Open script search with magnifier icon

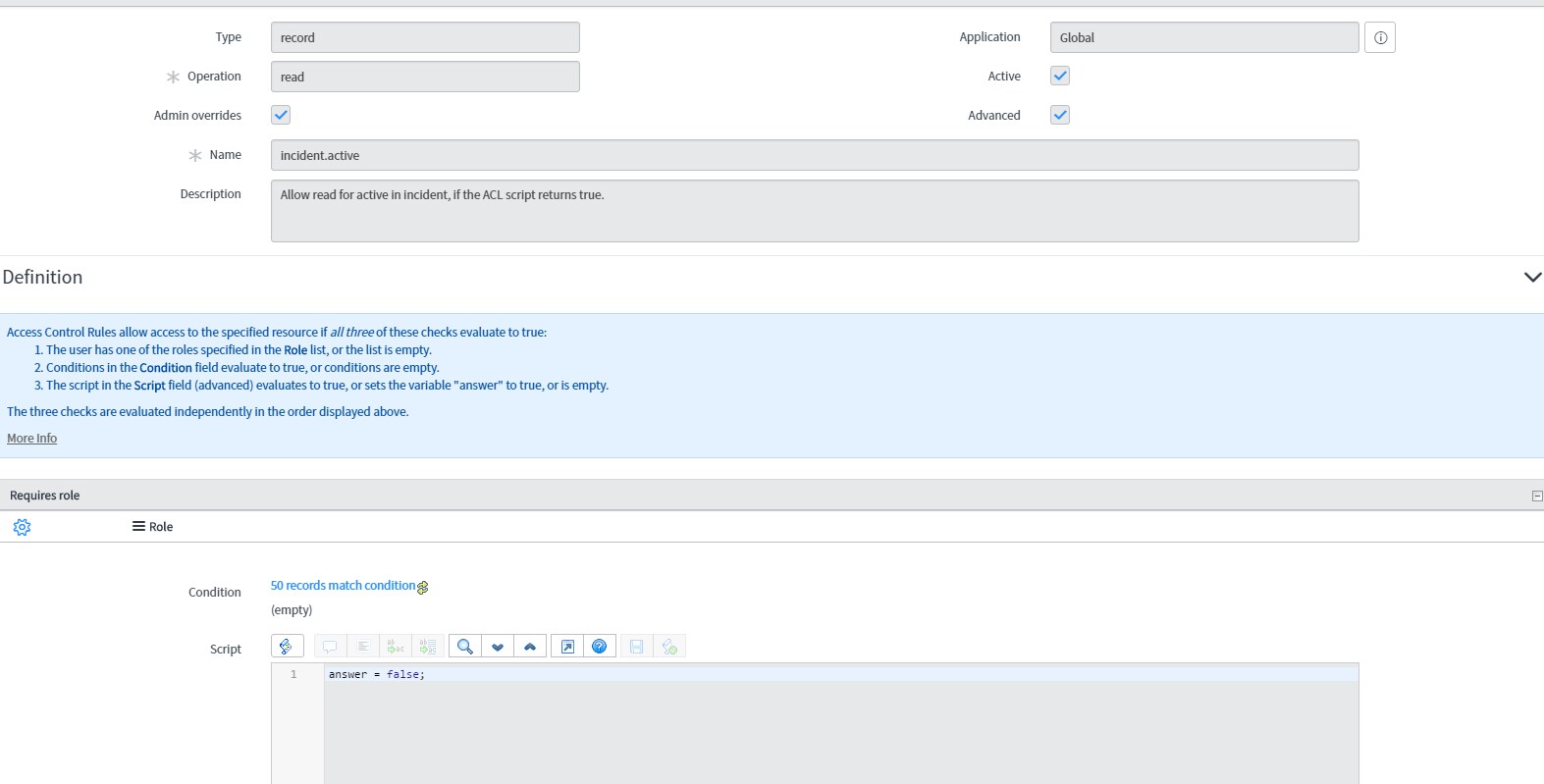465,647
